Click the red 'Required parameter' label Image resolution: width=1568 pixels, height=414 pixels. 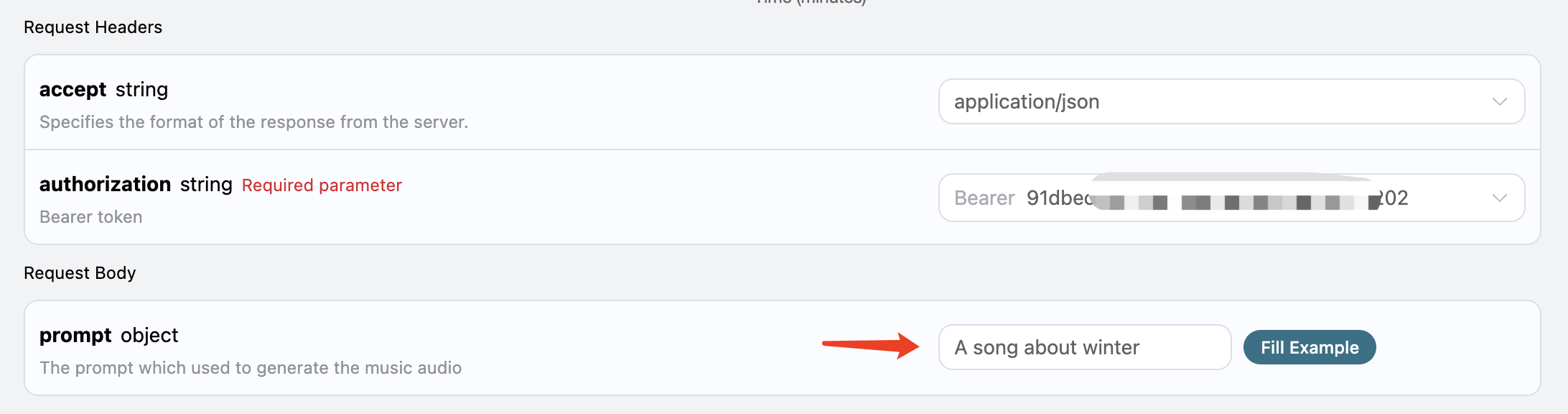pyautogui.click(x=322, y=185)
